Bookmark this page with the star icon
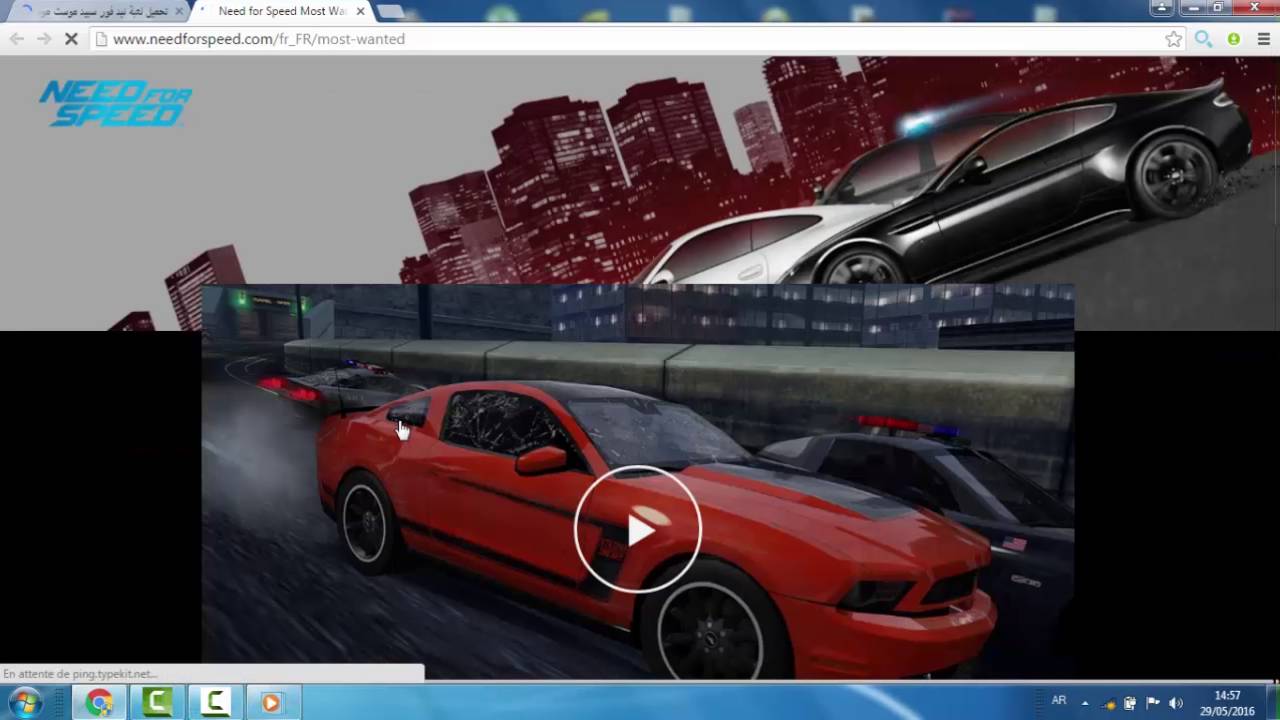The image size is (1280, 720). point(1173,39)
